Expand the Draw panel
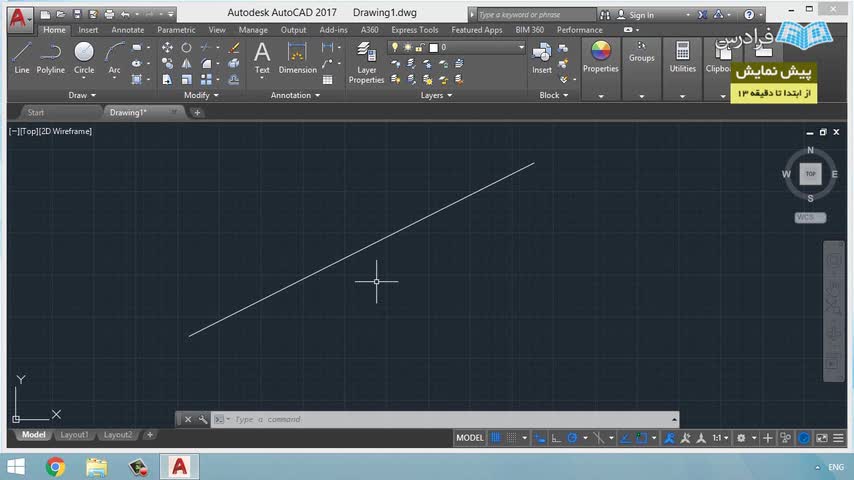This screenshot has width=854, height=480. click(82, 95)
